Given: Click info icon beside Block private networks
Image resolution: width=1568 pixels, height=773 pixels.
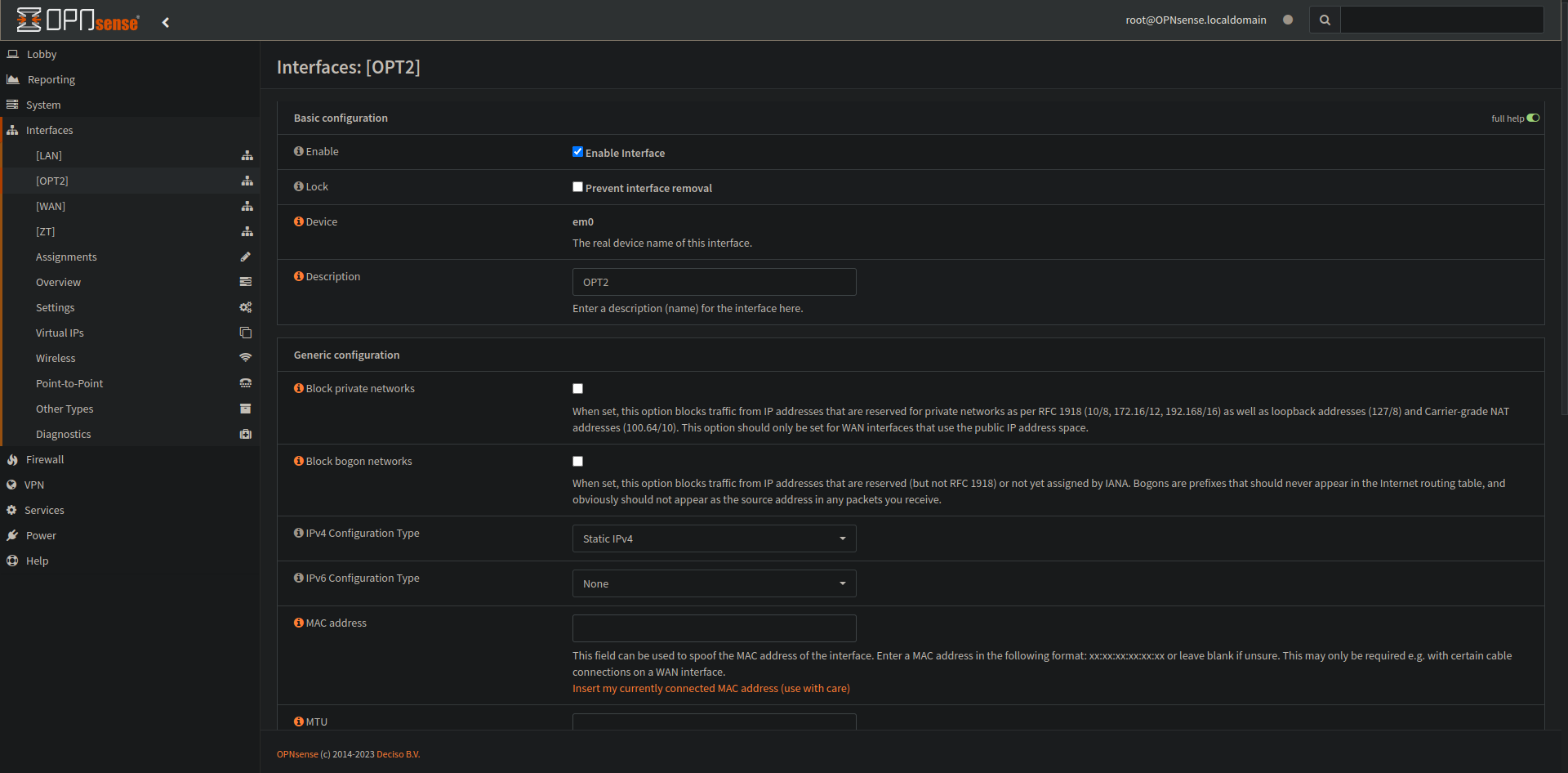Looking at the screenshot, I should 299,388.
